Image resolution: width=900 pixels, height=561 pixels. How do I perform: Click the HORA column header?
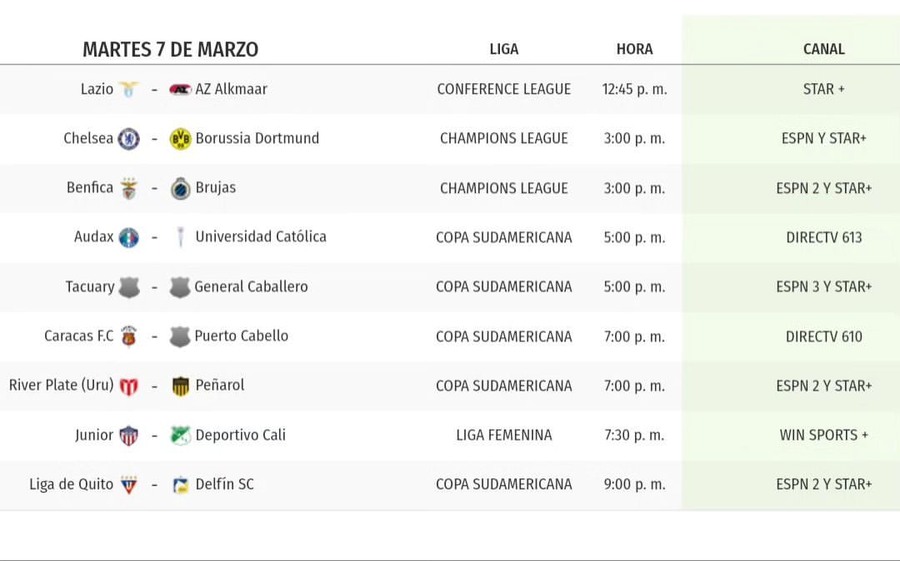pyautogui.click(x=634, y=49)
